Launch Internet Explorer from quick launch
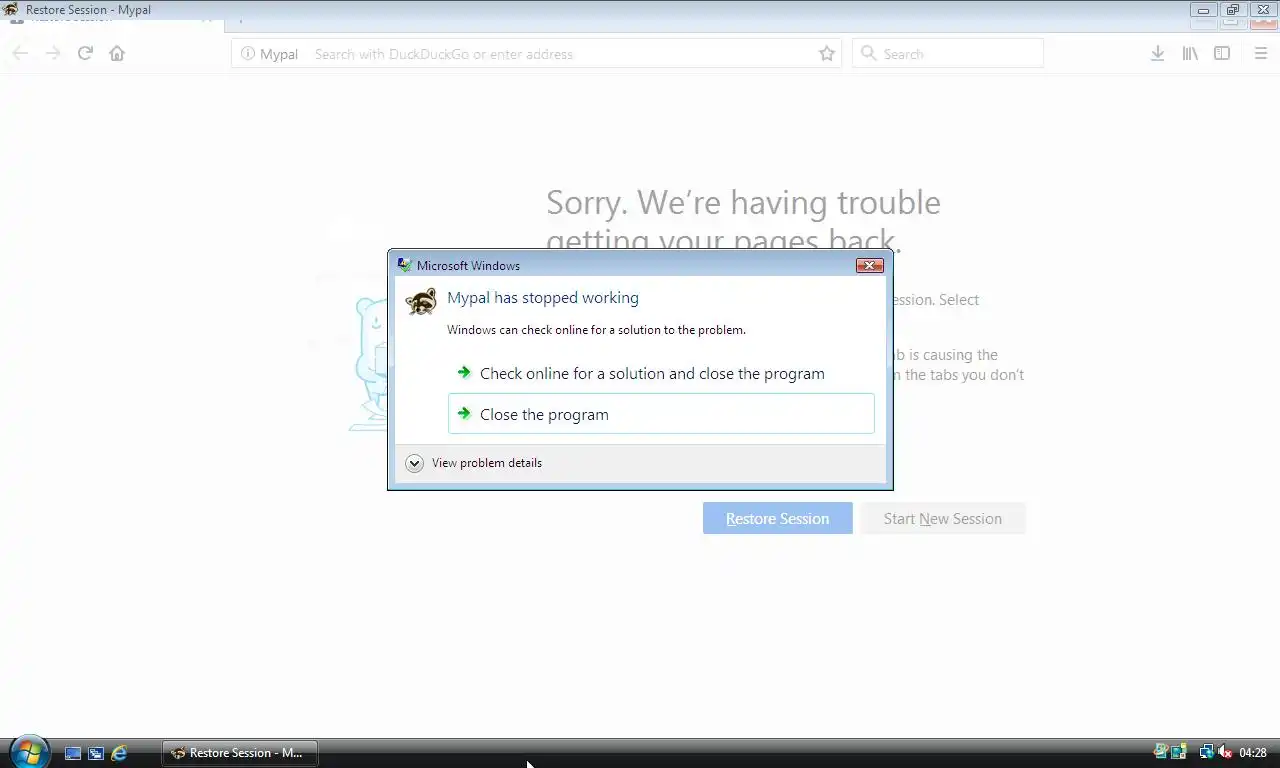Screen dimensions: 1280x768 [x=119, y=753]
